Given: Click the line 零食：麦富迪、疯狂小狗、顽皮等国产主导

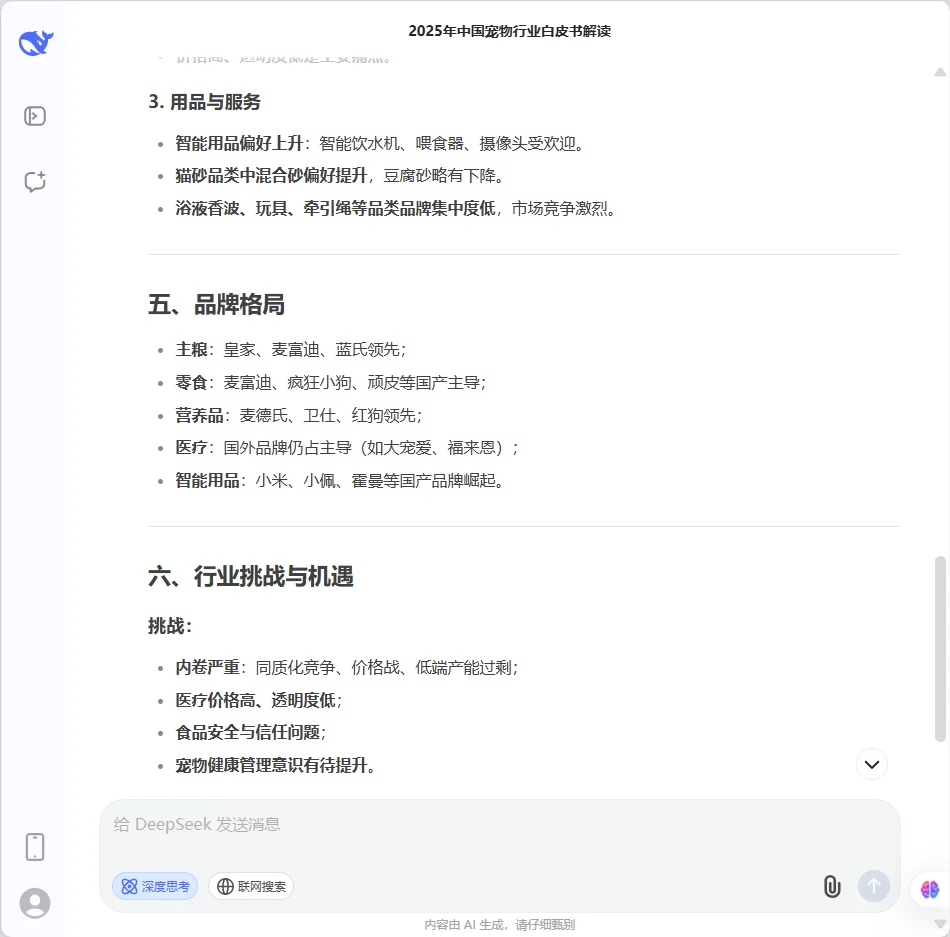Looking at the screenshot, I should click(331, 382).
